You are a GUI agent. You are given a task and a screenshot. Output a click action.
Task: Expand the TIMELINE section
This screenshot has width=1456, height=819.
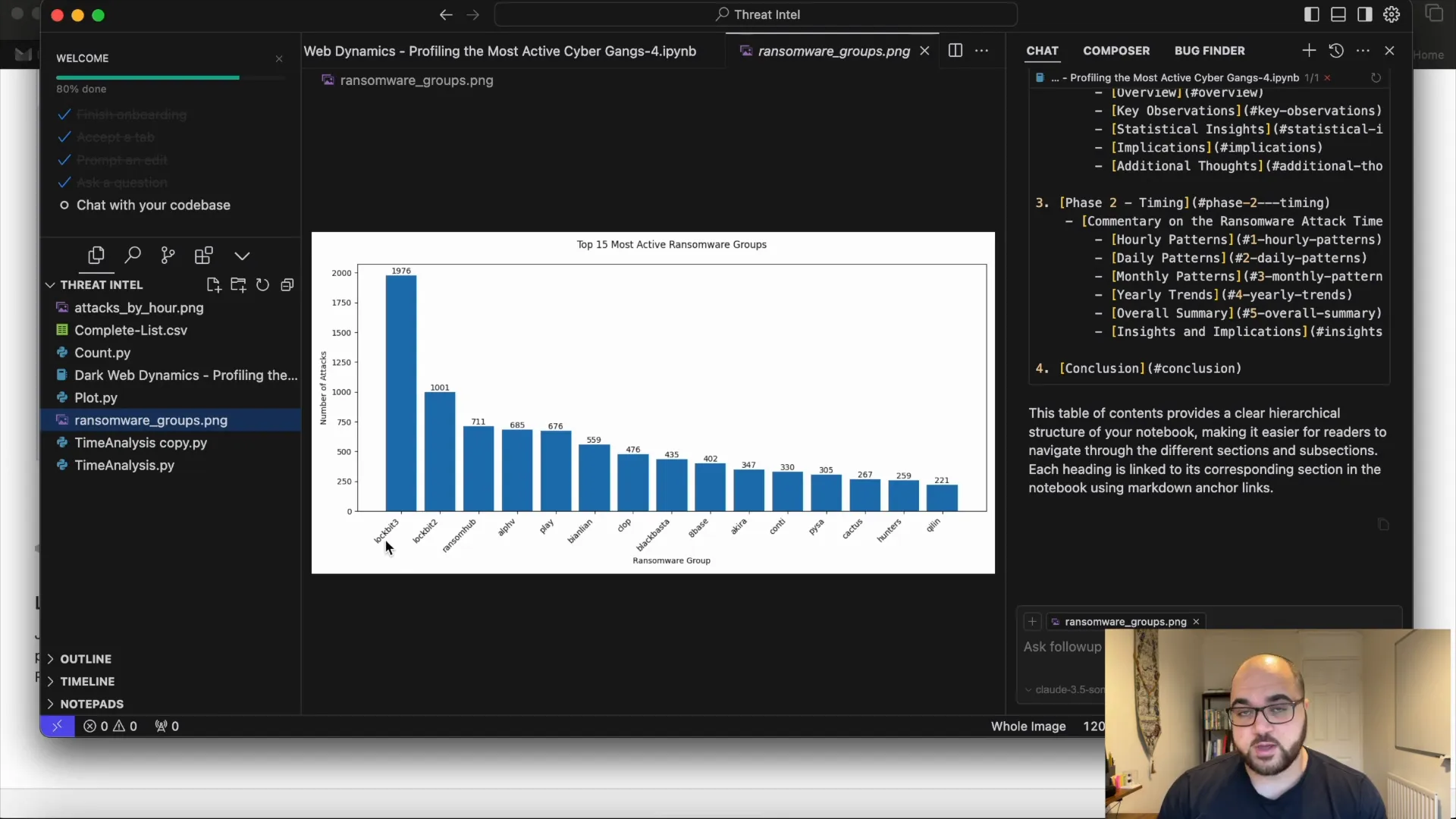tap(86, 682)
